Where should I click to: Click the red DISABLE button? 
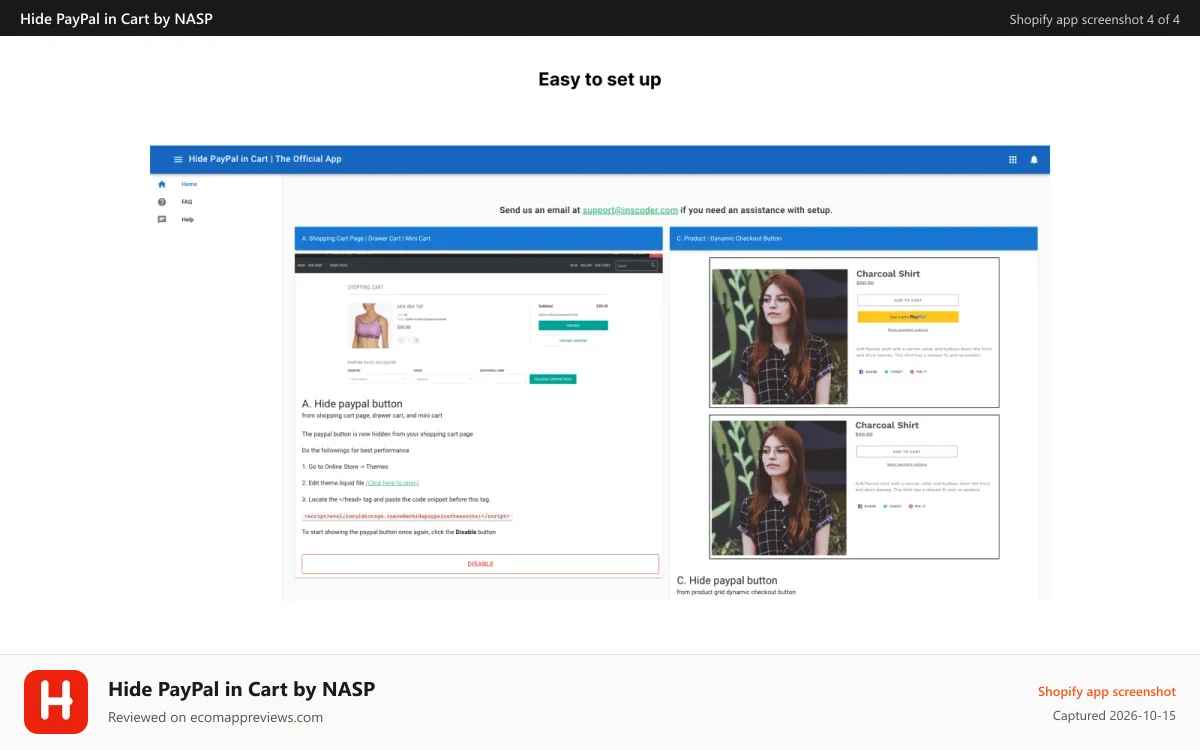pyautogui.click(x=480, y=564)
